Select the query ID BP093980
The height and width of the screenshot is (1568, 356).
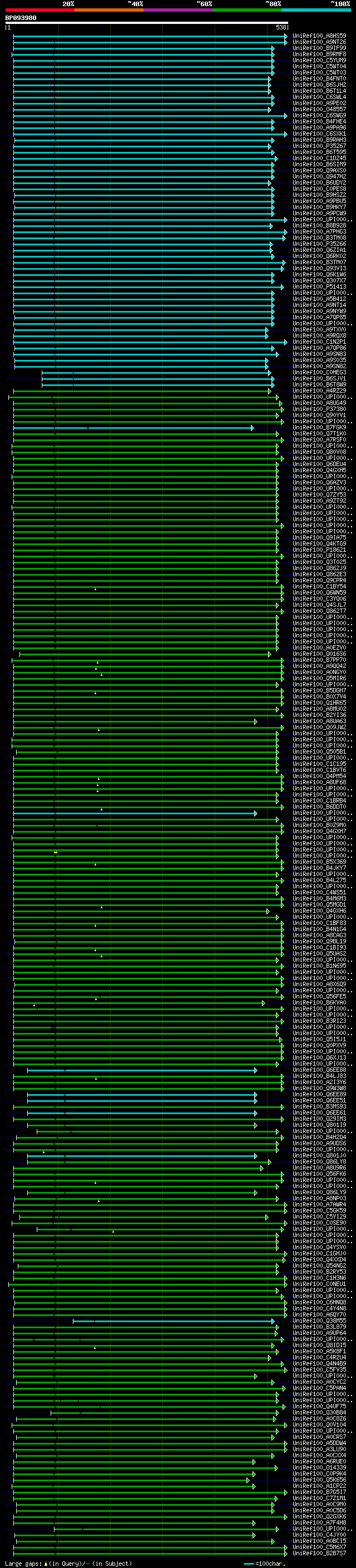(x=21, y=18)
